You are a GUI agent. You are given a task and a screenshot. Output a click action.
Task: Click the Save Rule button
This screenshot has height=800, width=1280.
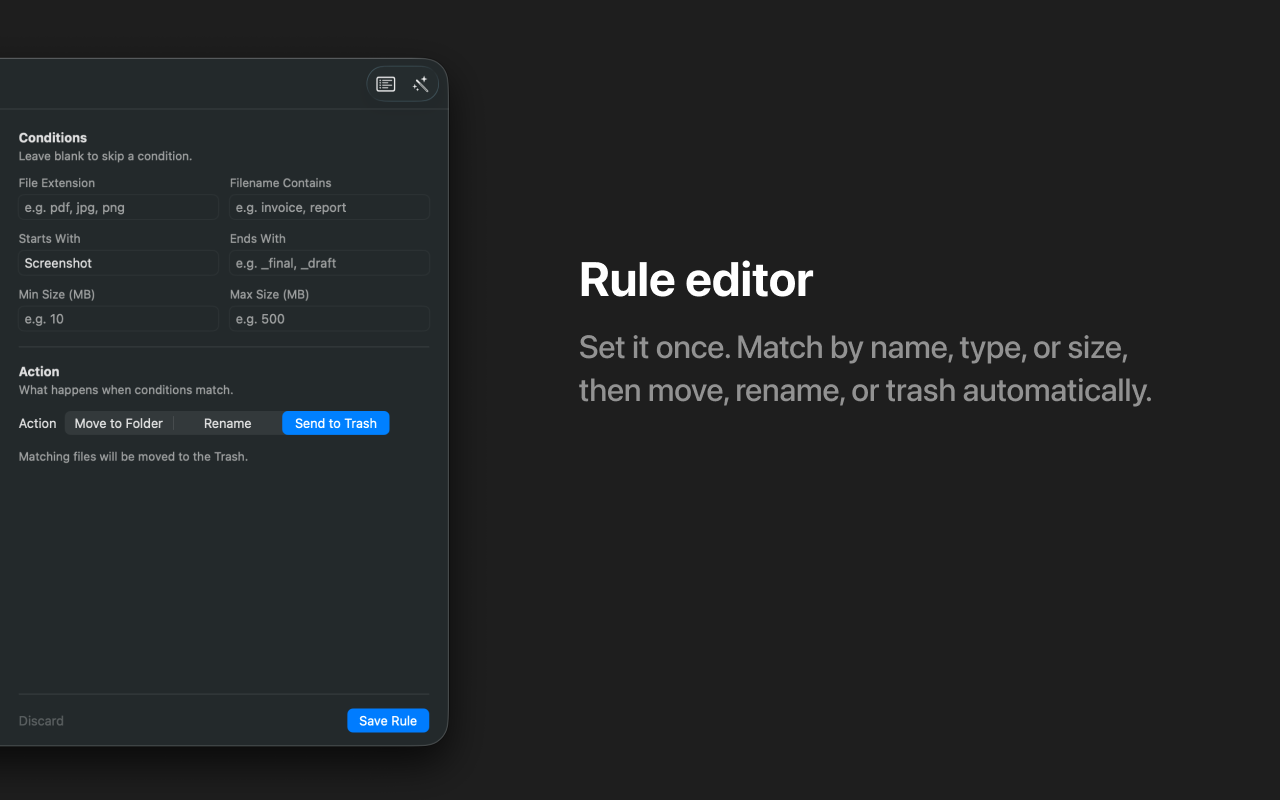point(388,720)
